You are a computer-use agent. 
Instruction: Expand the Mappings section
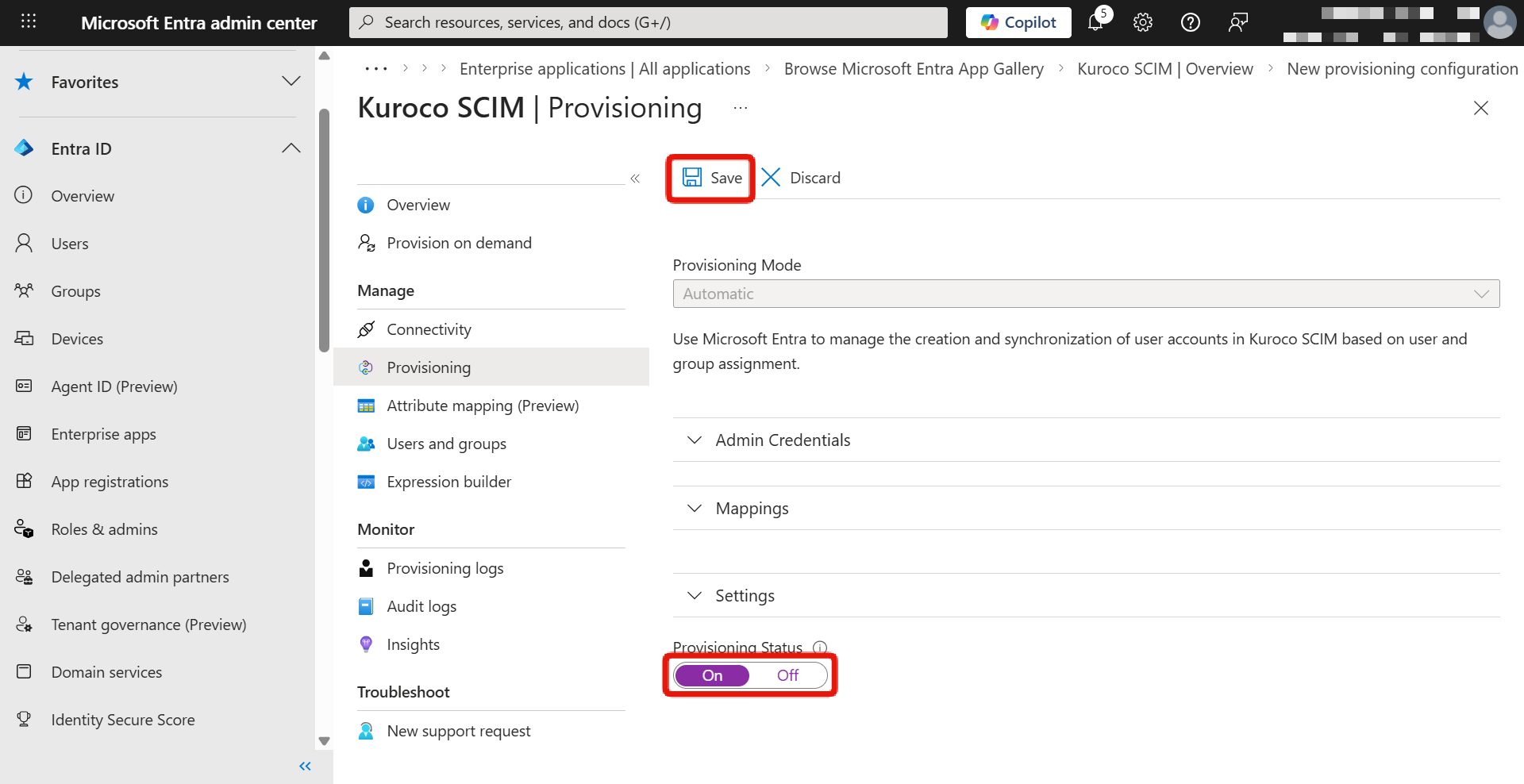[751, 509]
